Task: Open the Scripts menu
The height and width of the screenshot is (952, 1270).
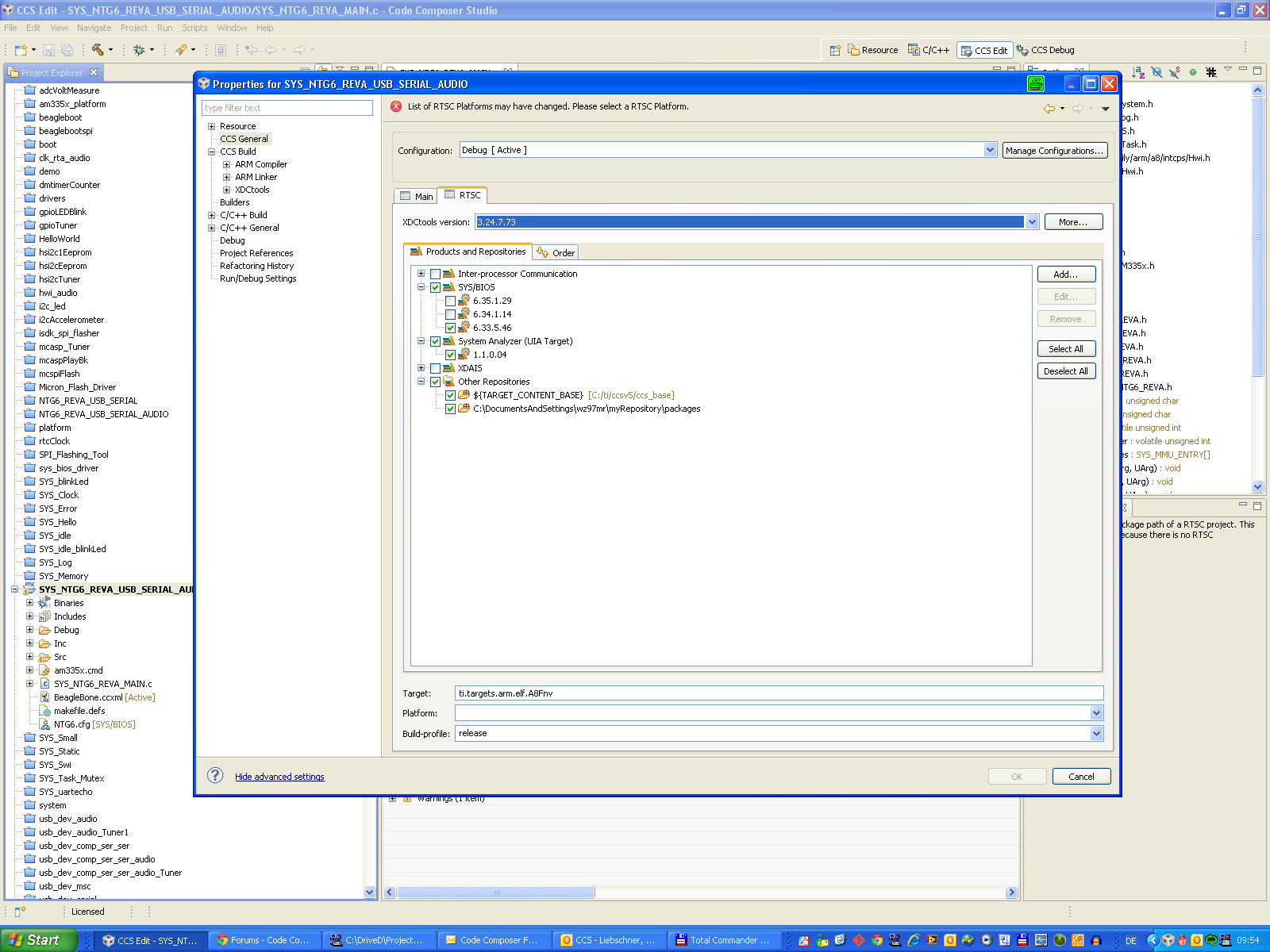Action: [x=194, y=28]
